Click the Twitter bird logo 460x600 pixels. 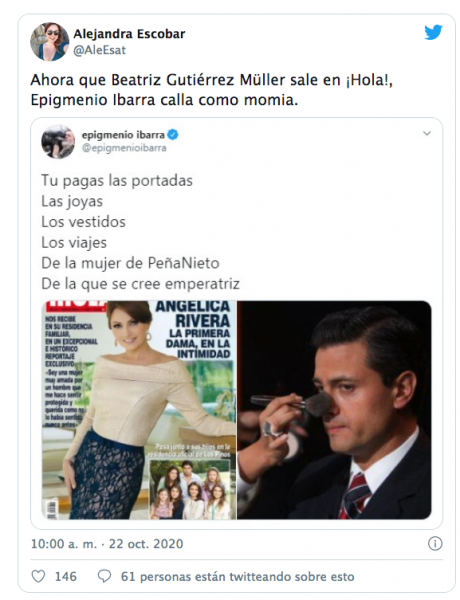click(433, 33)
